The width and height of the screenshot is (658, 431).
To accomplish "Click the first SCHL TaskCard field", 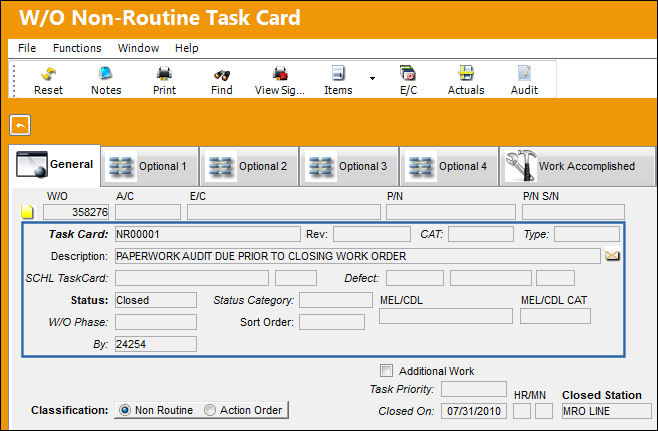I will click(192, 278).
